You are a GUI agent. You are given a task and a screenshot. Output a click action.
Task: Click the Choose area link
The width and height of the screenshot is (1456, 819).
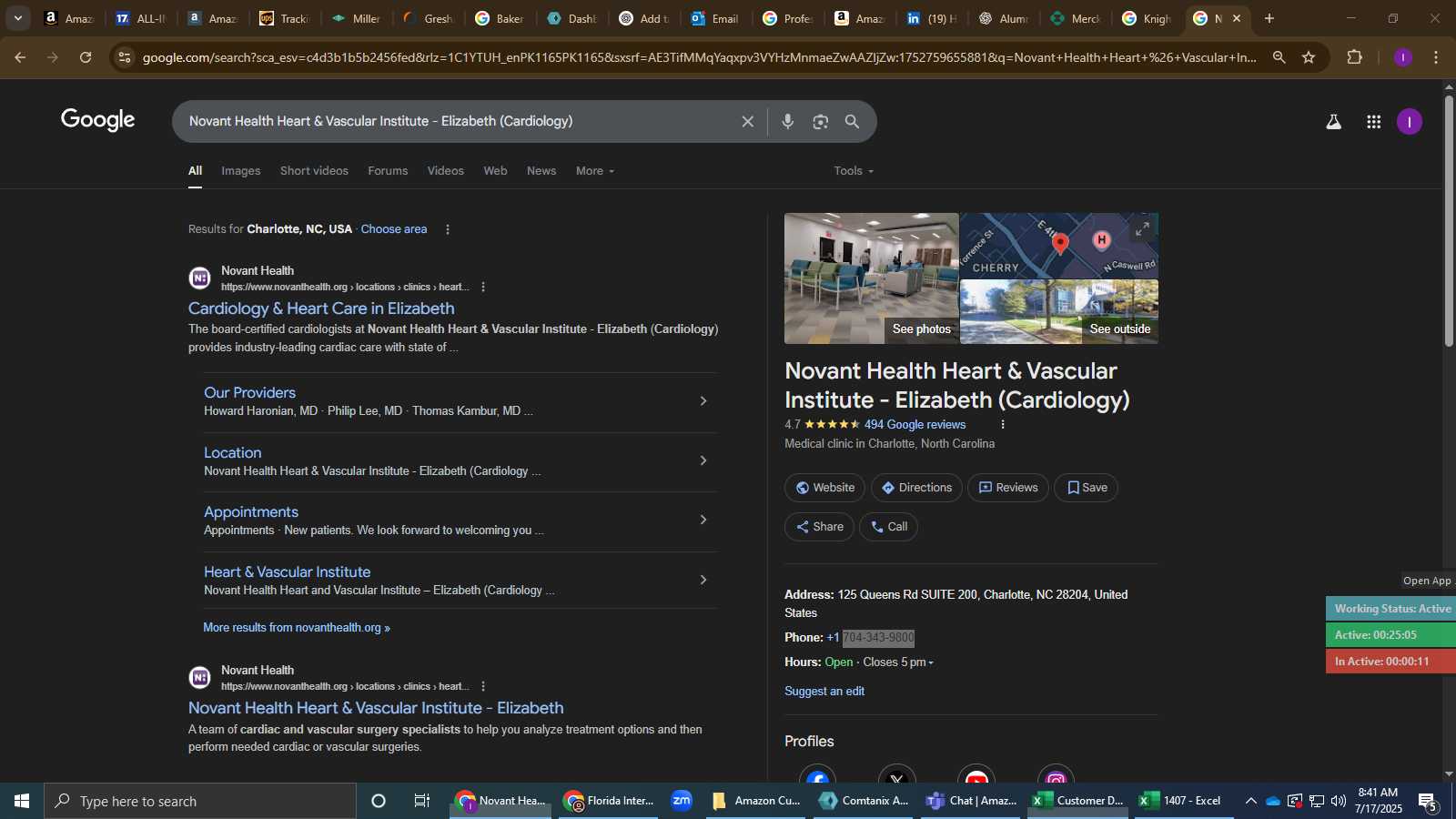[394, 229]
